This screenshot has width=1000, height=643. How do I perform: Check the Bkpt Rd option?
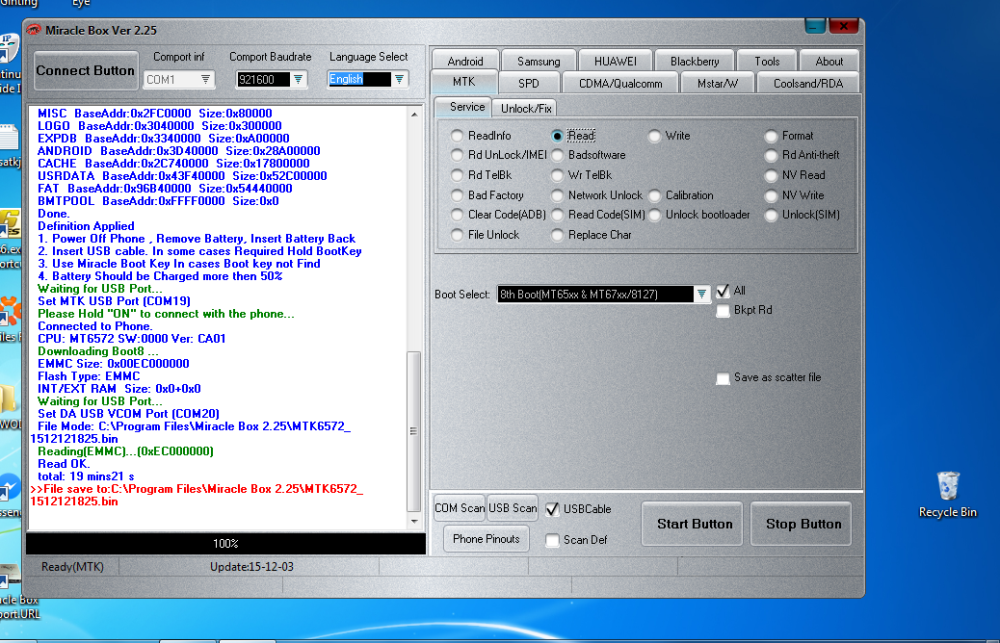pyautogui.click(x=723, y=310)
